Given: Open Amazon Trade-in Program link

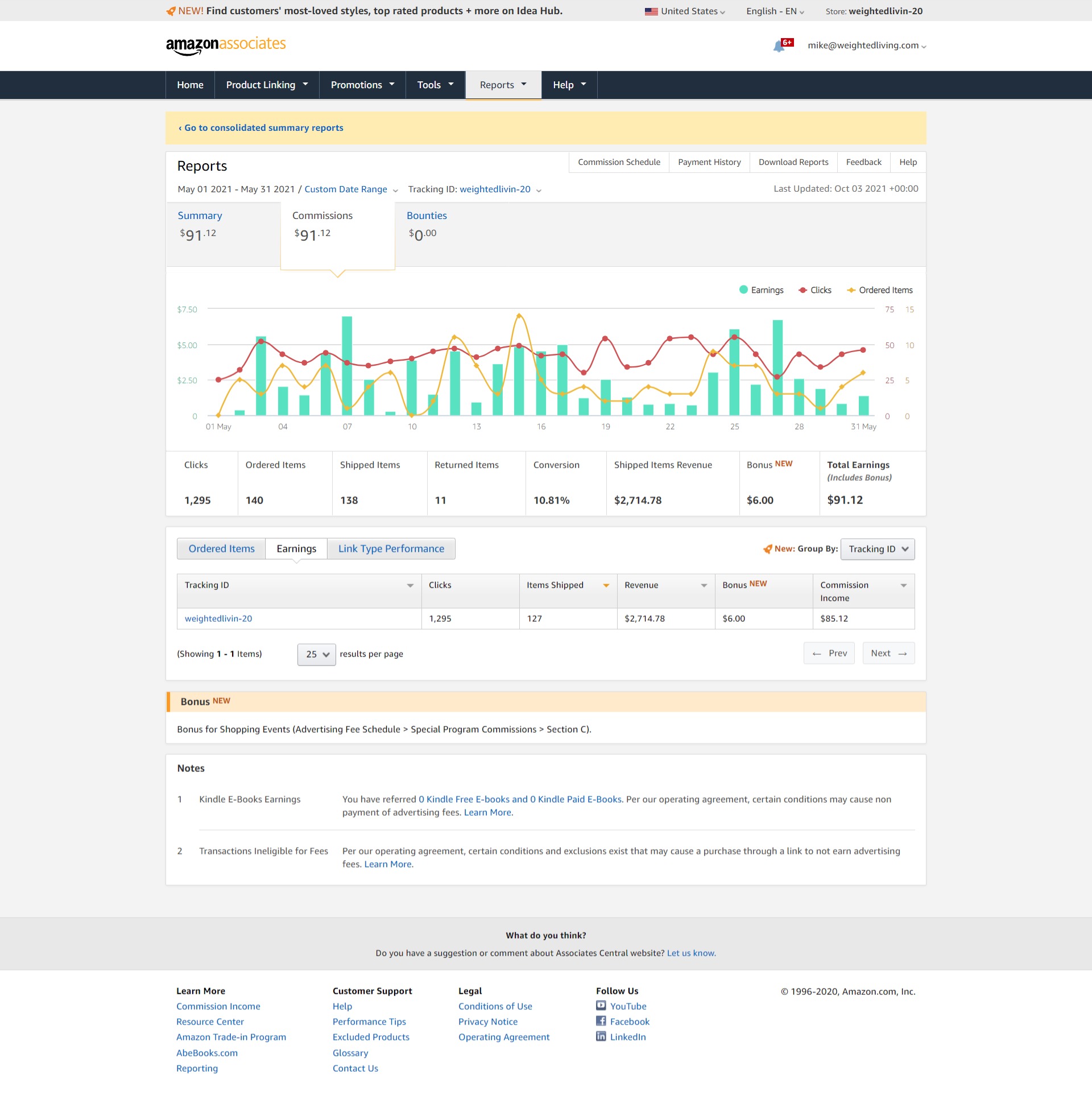Looking at the screenshot, I should (231, 1037).
